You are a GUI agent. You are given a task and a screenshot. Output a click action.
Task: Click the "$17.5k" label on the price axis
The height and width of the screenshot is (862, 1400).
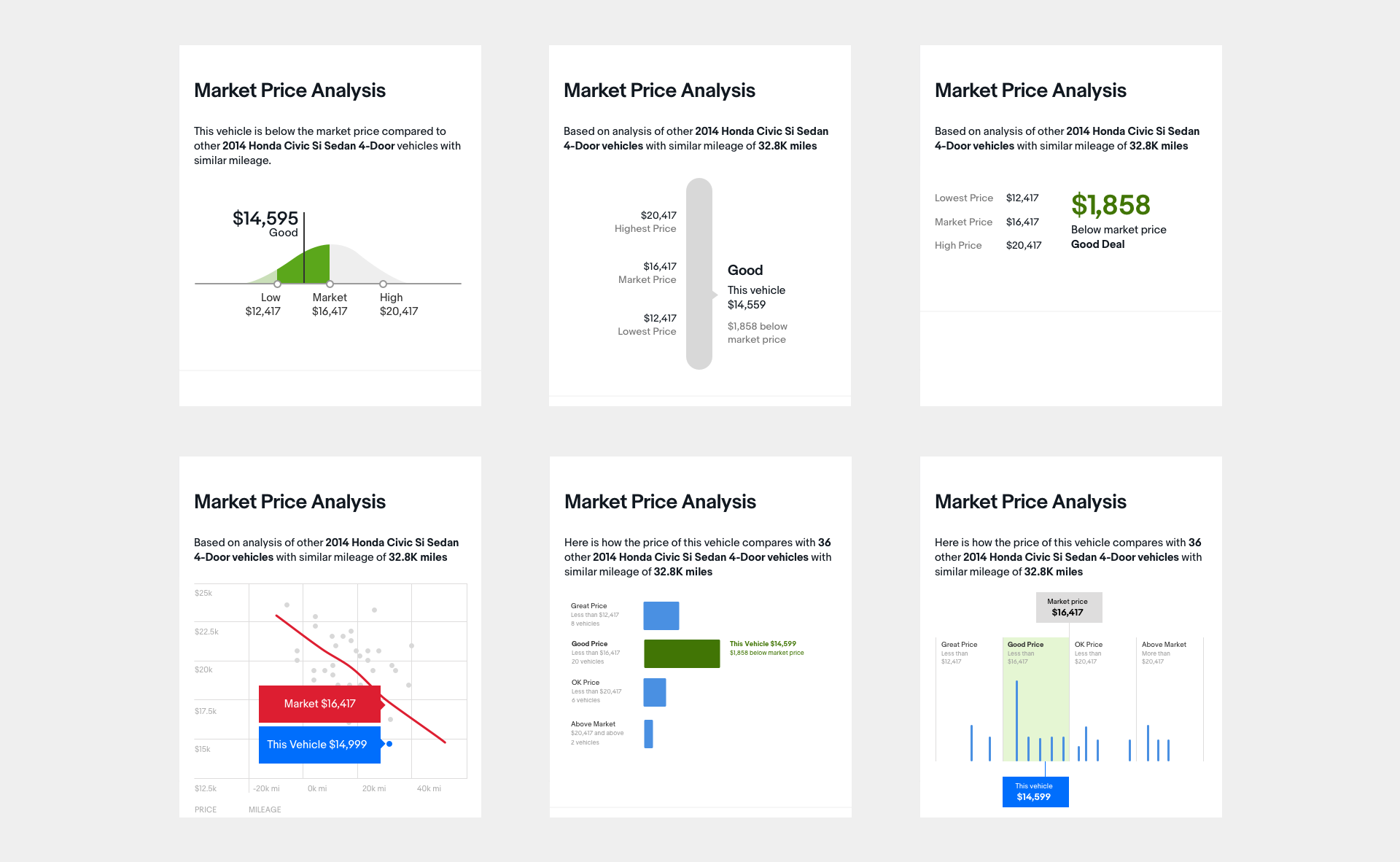tap(206, 711)
